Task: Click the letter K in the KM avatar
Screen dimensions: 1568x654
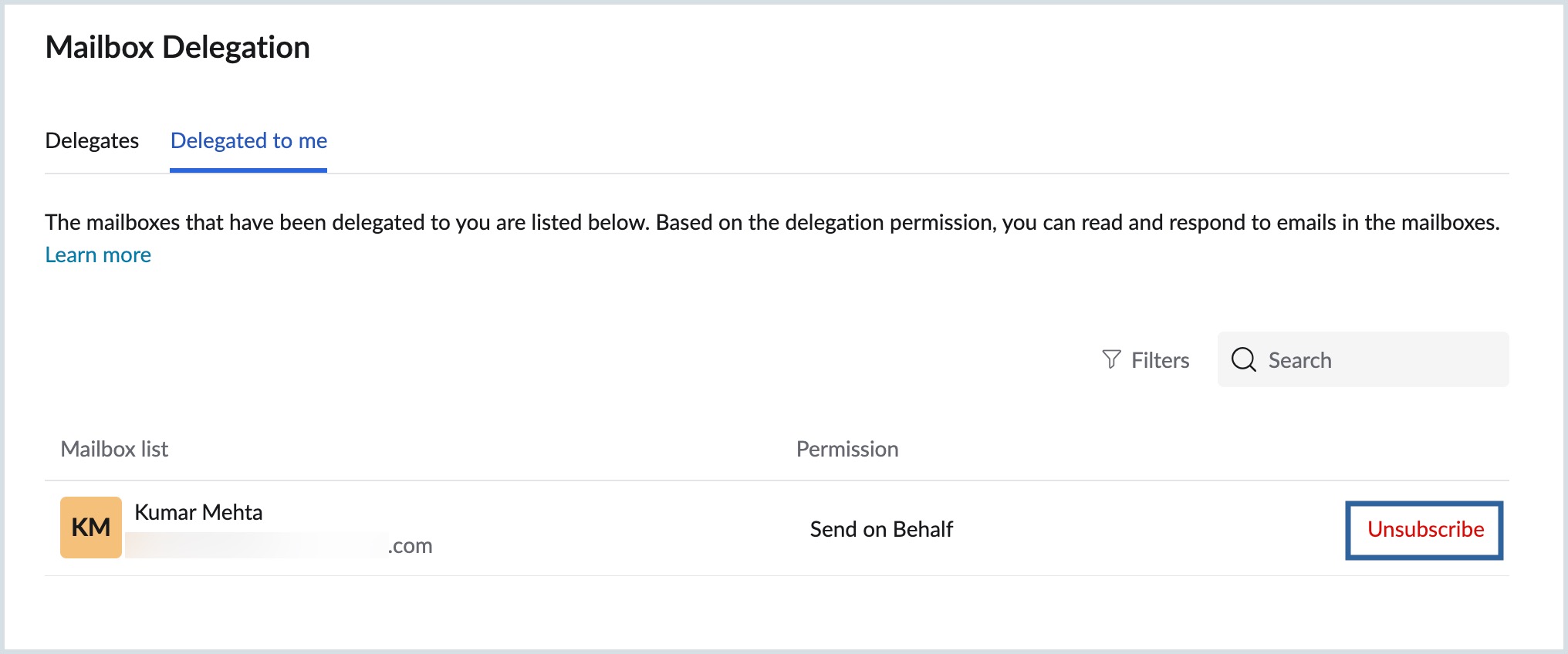Action: [x=80, y=528]
